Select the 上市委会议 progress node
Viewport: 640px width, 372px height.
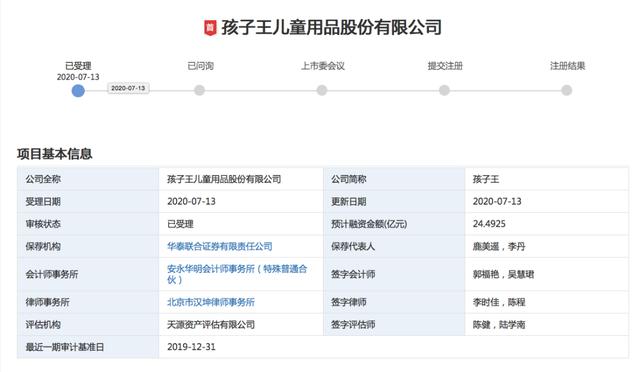click(322, 90)
